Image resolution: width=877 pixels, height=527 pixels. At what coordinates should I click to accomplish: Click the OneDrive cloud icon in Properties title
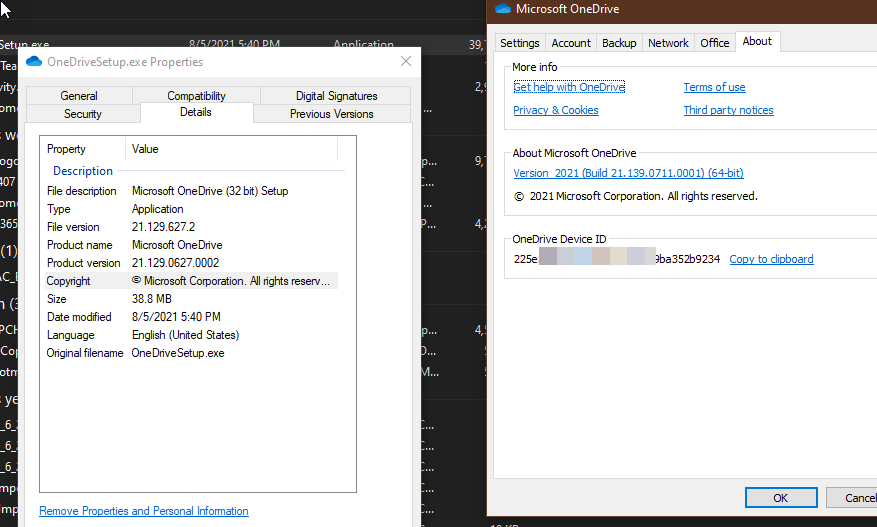pyautogui.click(x=34, y=62)
